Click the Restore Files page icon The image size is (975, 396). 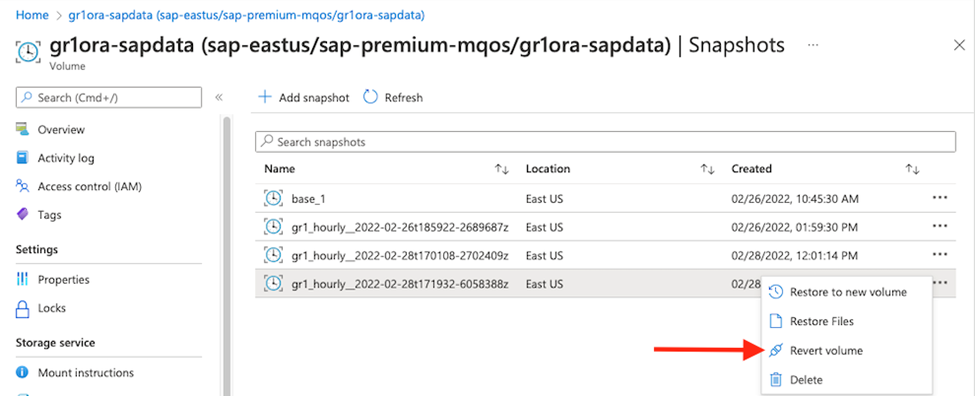point(775,321)
